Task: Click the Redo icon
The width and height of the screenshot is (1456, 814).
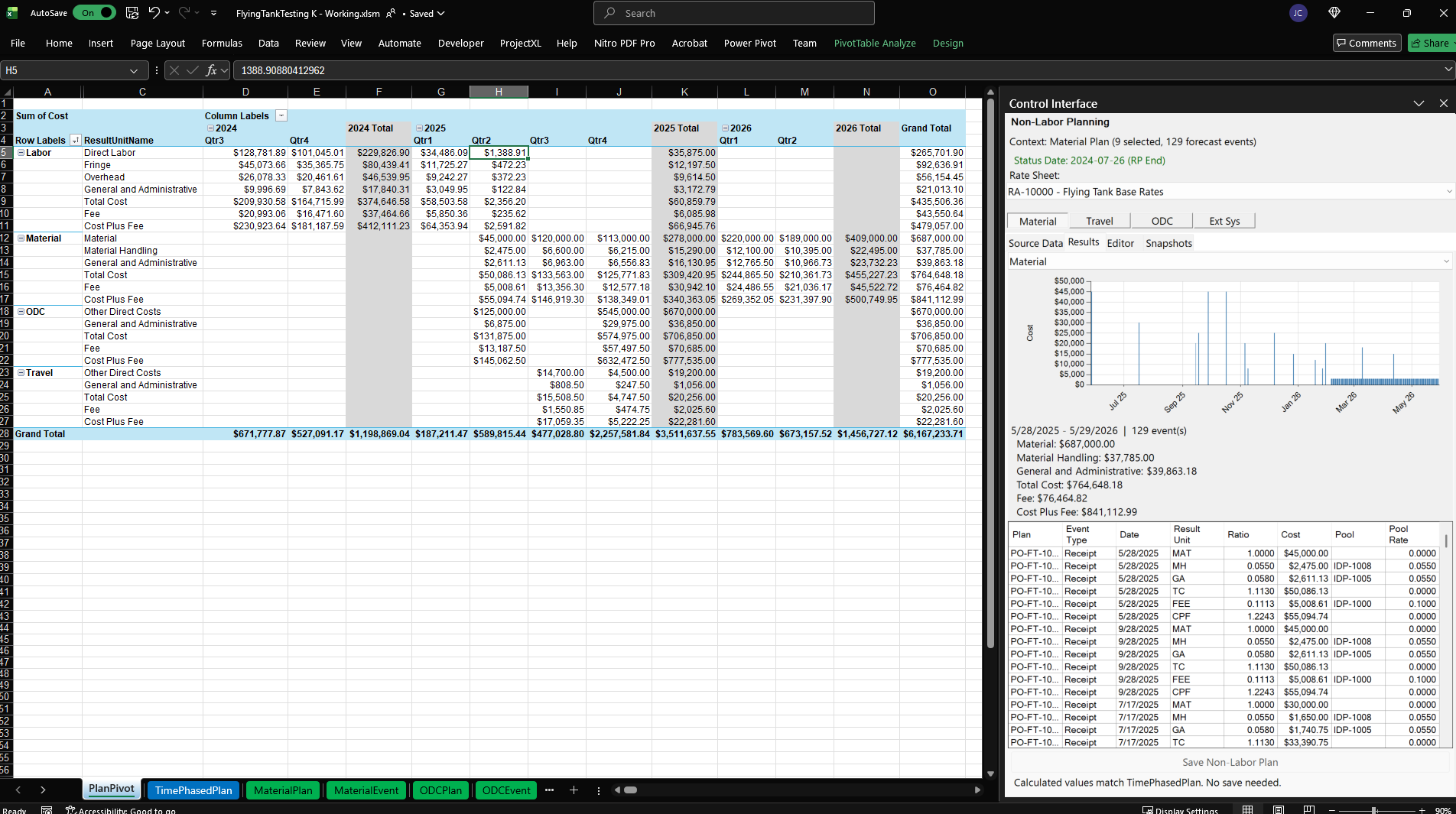Action: tap(184, 13)
